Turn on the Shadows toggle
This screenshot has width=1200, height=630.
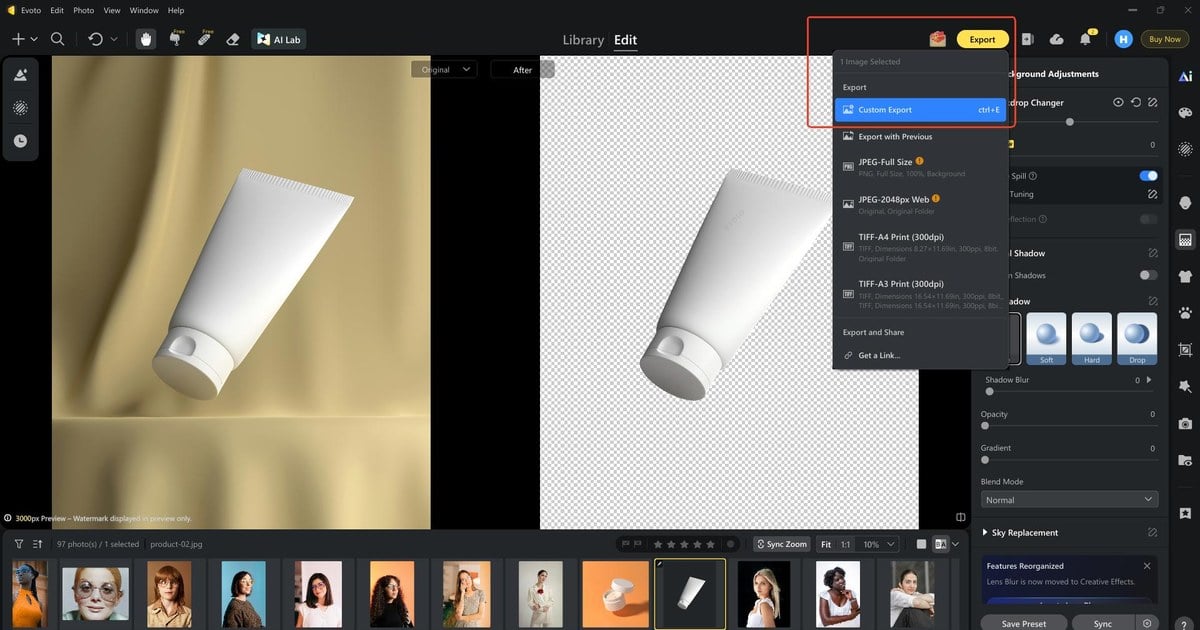coord(1148,275)
